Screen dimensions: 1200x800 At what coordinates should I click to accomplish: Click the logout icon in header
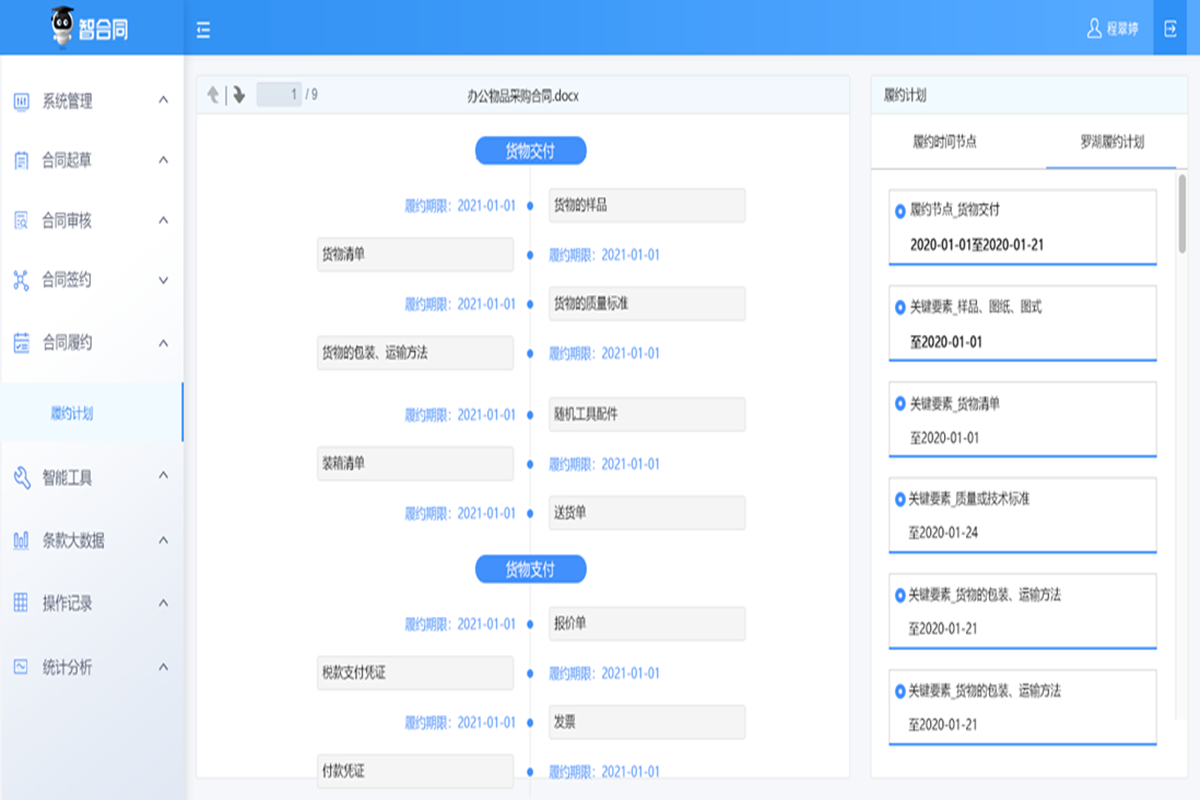tap(1170, 29)
